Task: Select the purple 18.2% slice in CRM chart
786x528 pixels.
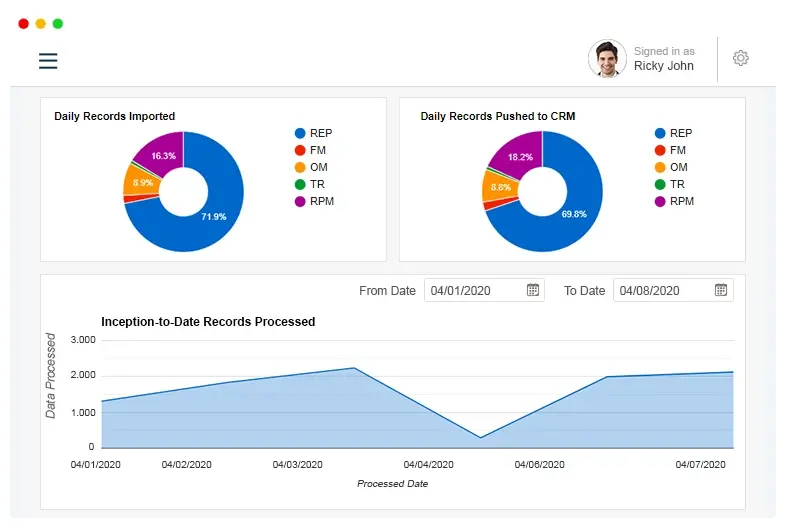Action: (518, 153)
